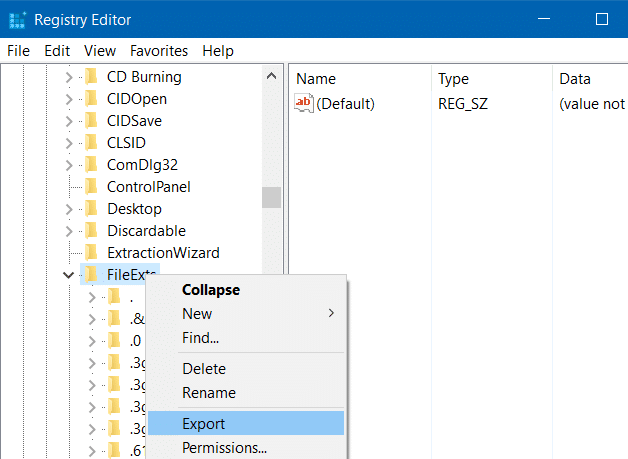Viewport: 628px width, 459px height.
Task: Select the CIDSave tree item
Action: [134, 121]
